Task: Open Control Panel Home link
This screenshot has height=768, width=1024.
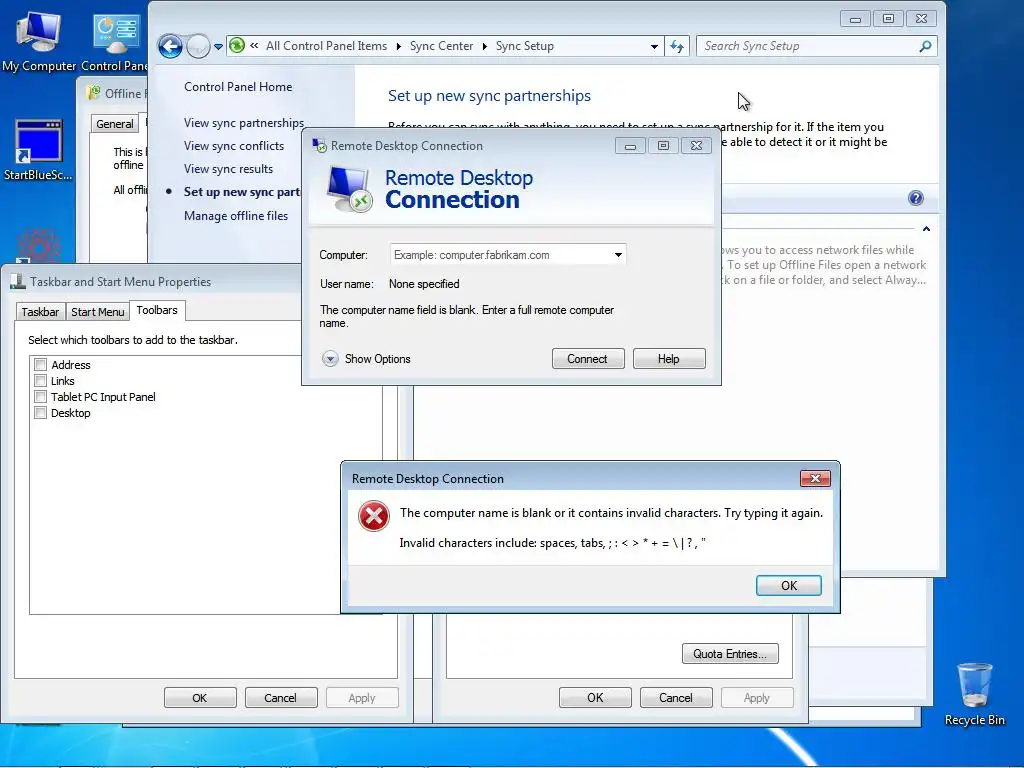Action: point(238,87)
